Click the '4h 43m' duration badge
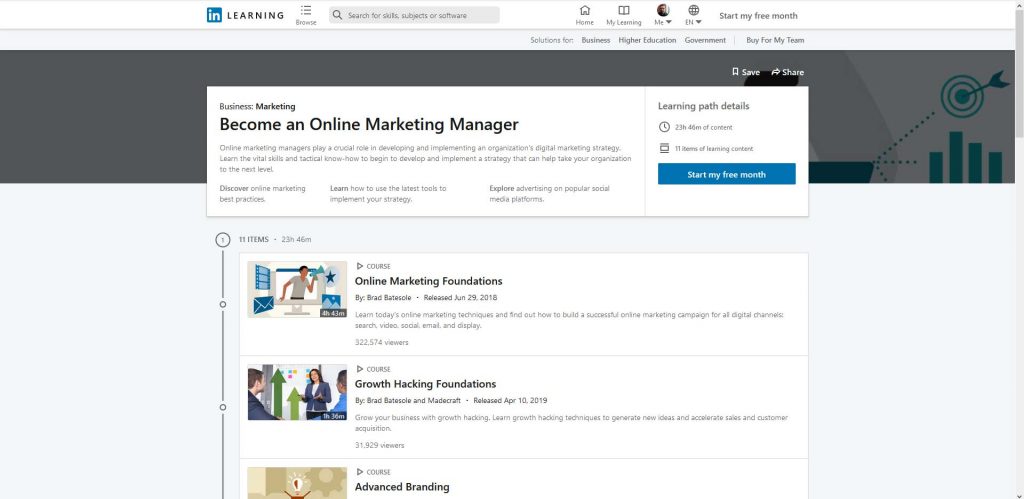This screenshot has width=1024, height=499. 332,313
